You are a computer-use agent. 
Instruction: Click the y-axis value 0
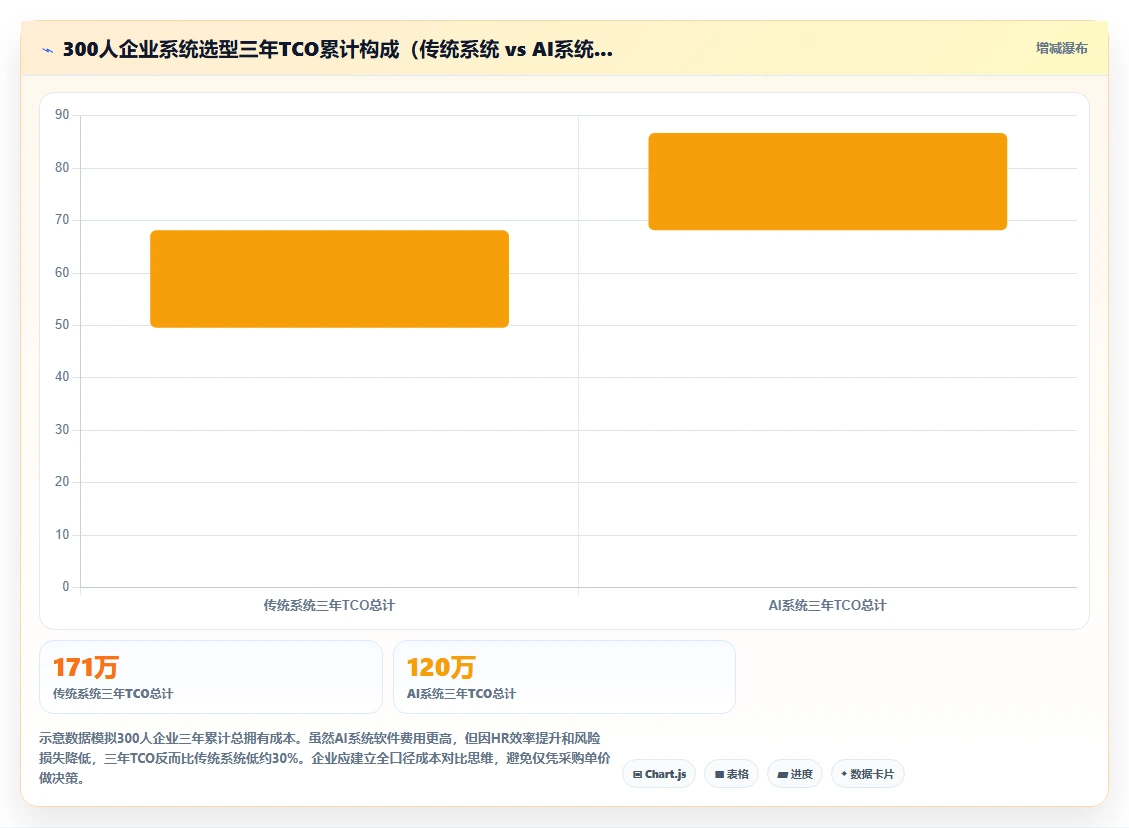(66, 587)
